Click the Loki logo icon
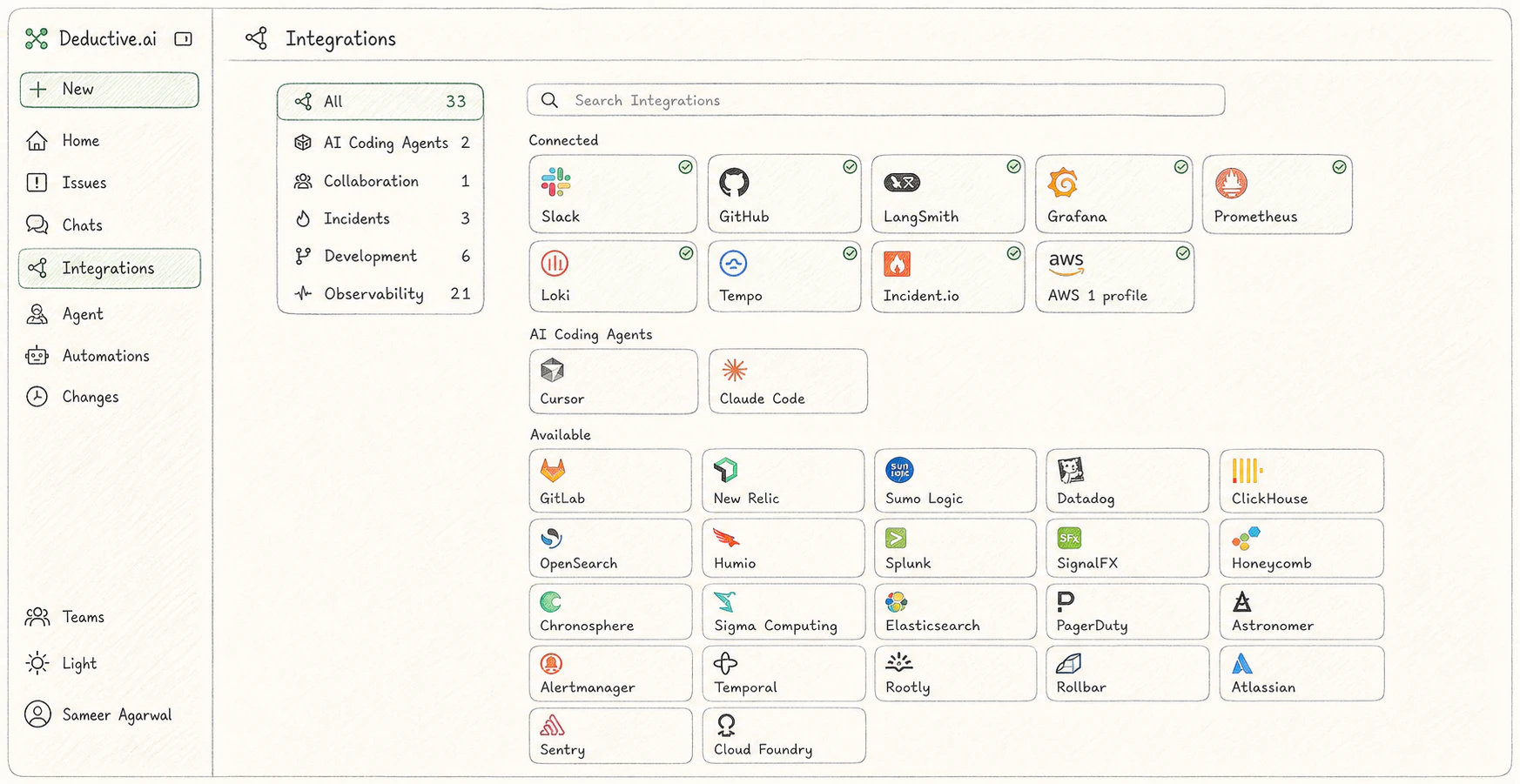The width and height of the screenshot is (1520, 784). coord(555,263)
